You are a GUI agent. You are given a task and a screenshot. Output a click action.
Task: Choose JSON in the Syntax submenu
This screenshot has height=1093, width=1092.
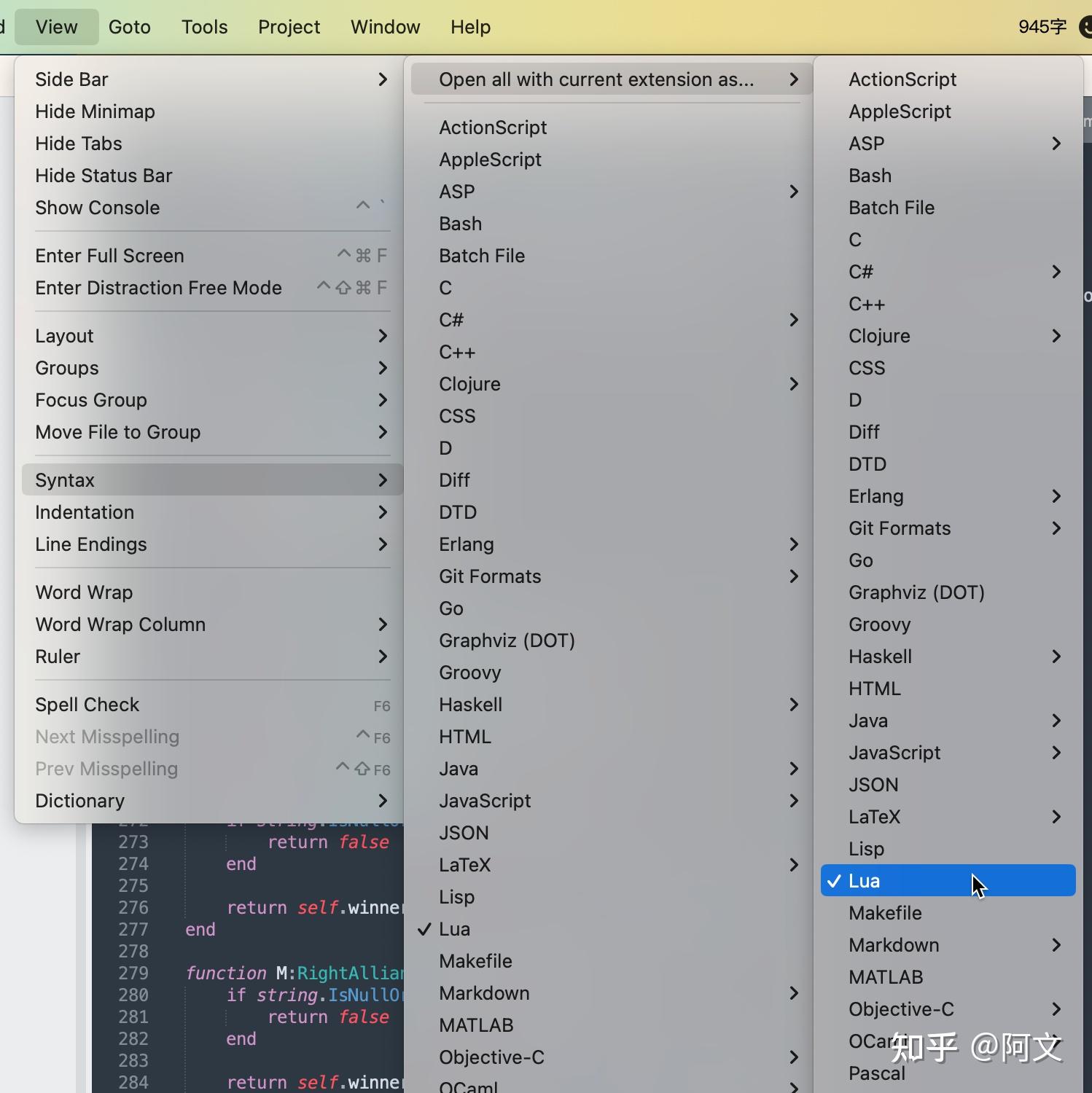(x=611, y=833)
